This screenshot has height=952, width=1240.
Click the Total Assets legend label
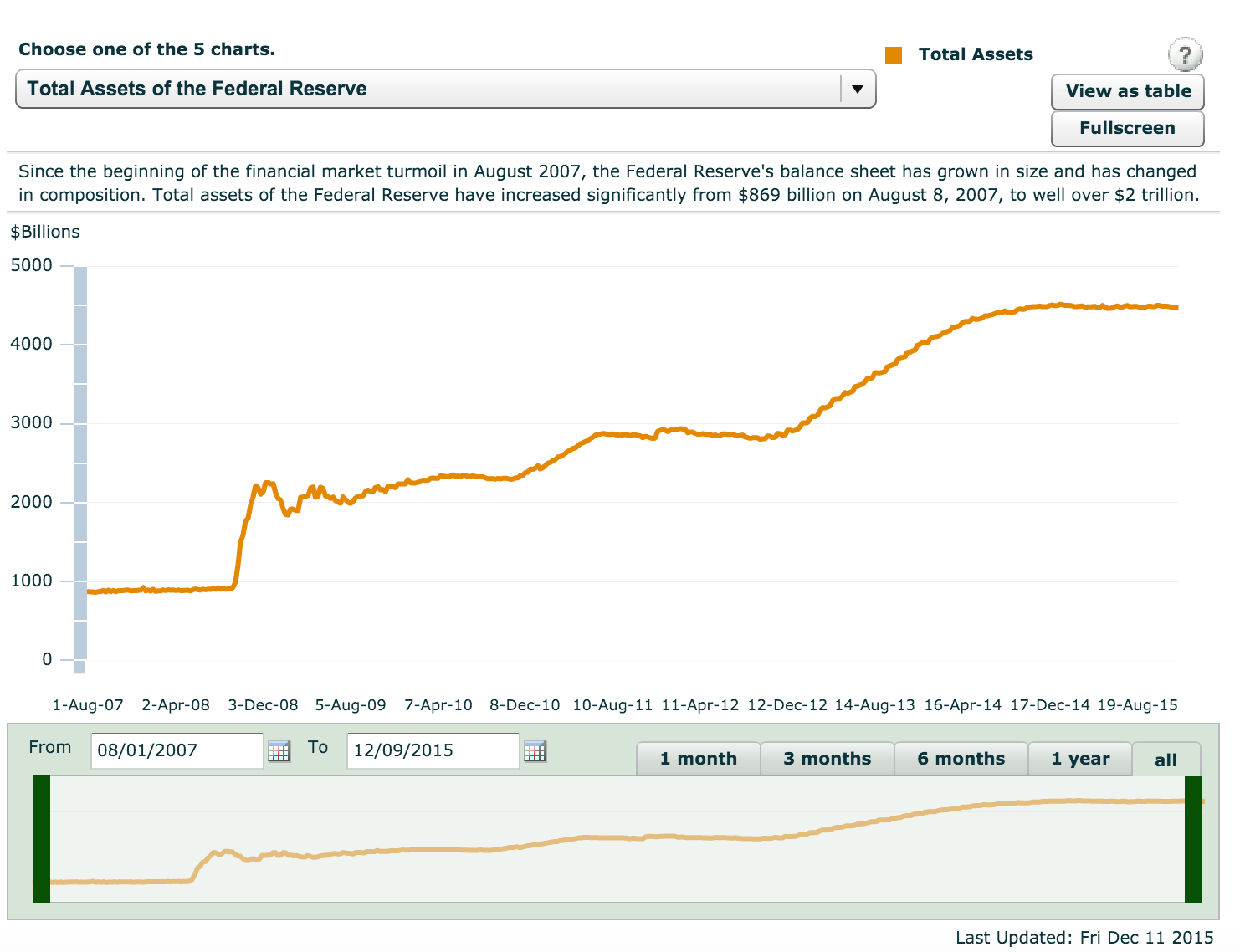(976, 54)
